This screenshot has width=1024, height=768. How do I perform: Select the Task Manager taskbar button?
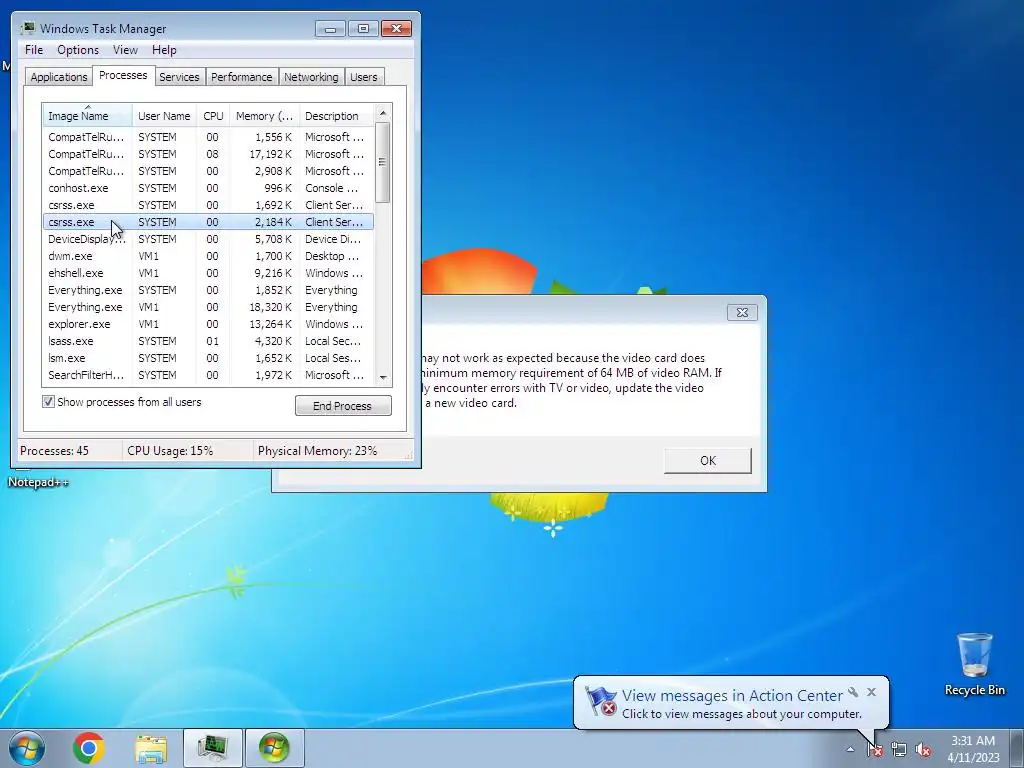tap(213, 748)
